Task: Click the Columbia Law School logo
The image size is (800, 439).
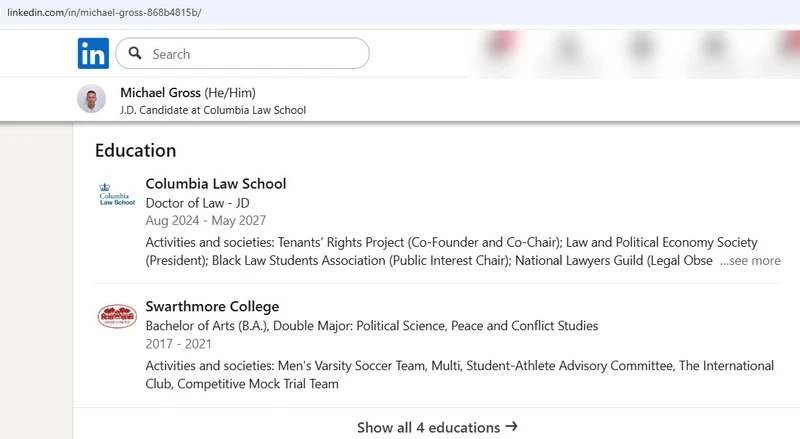Action: (x=117, y=193)
